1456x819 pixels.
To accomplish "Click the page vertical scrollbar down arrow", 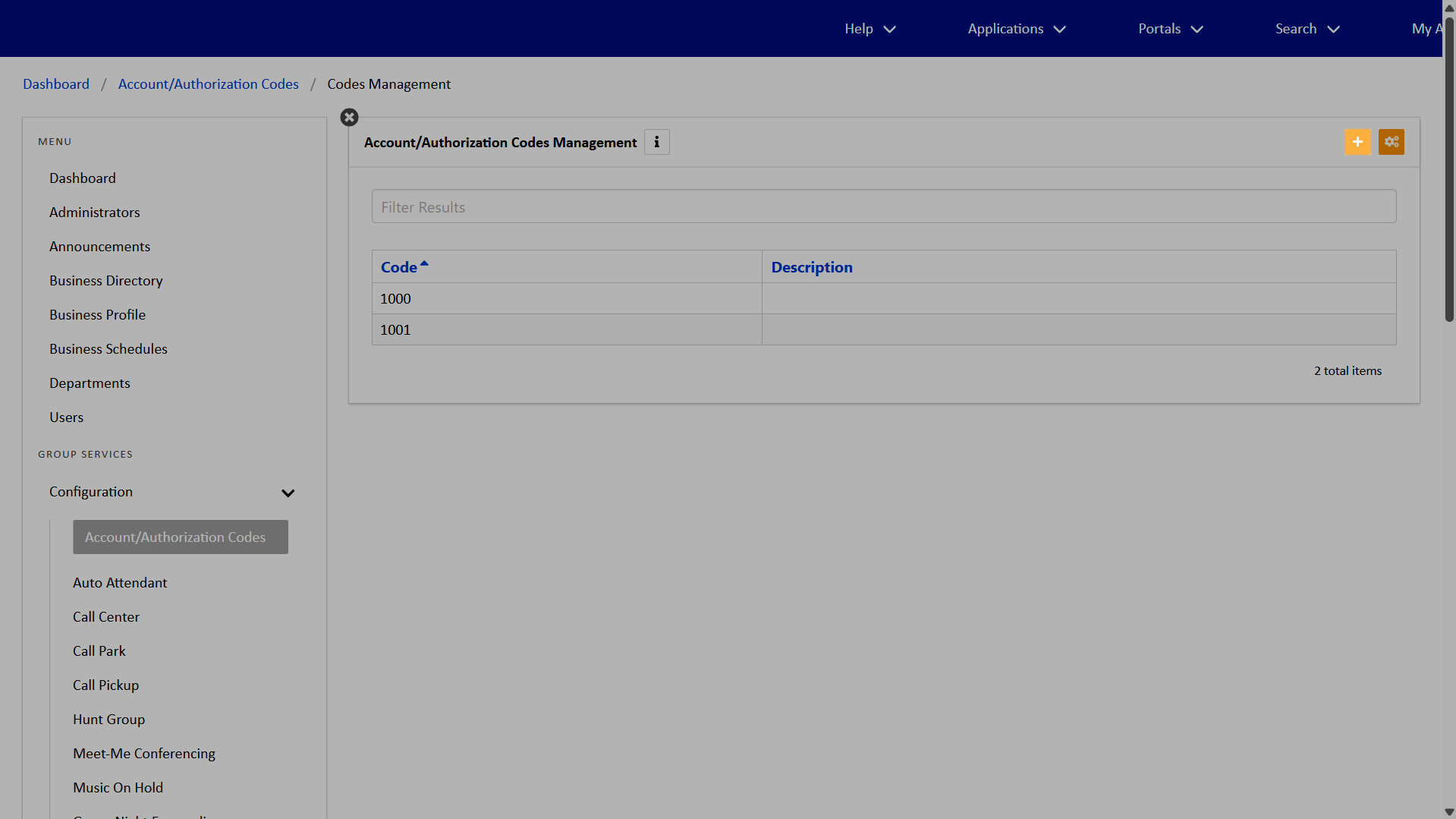I will click(x=1449, y=812).
